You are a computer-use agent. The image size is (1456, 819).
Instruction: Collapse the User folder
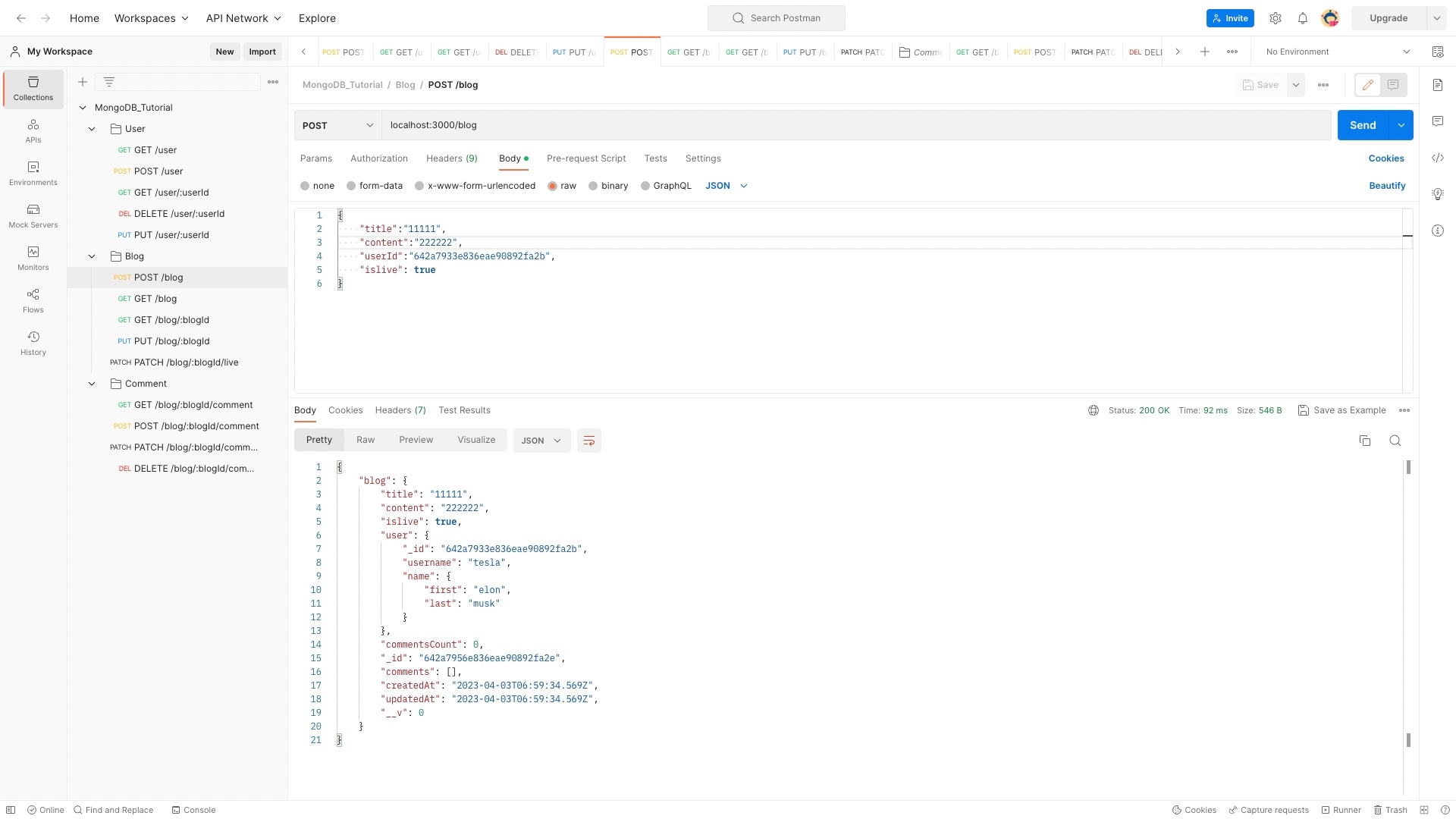(92, 129)
